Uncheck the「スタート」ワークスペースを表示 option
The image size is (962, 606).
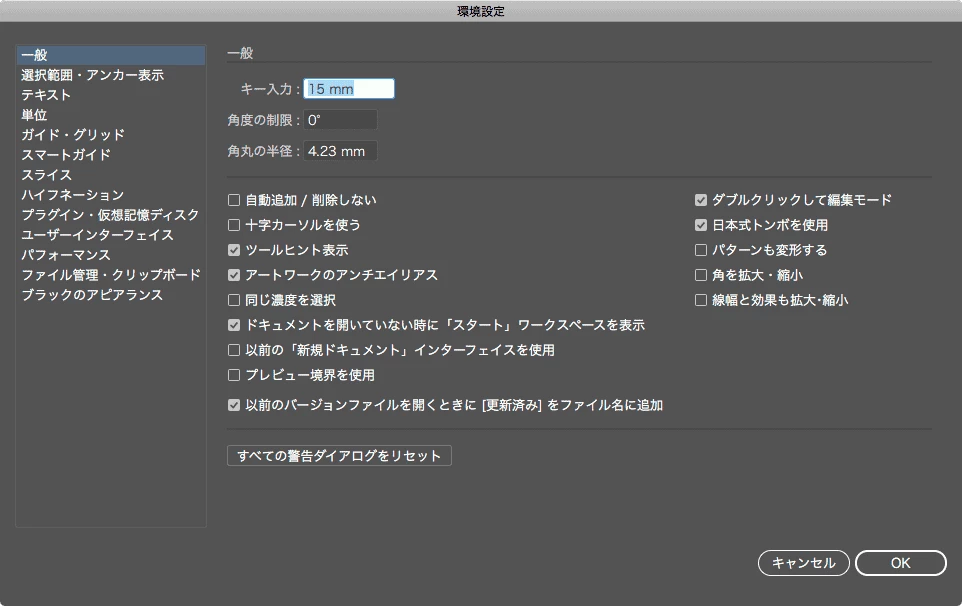234,325
